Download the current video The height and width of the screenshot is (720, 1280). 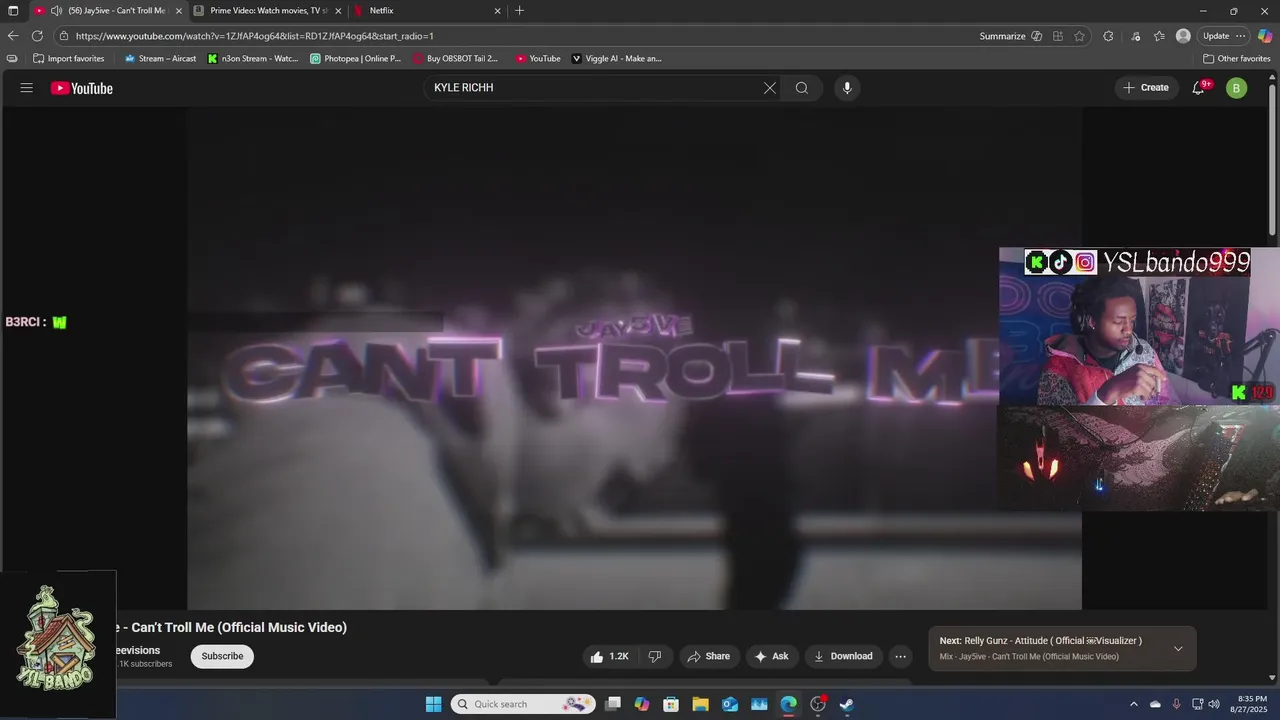coord(844,656)
